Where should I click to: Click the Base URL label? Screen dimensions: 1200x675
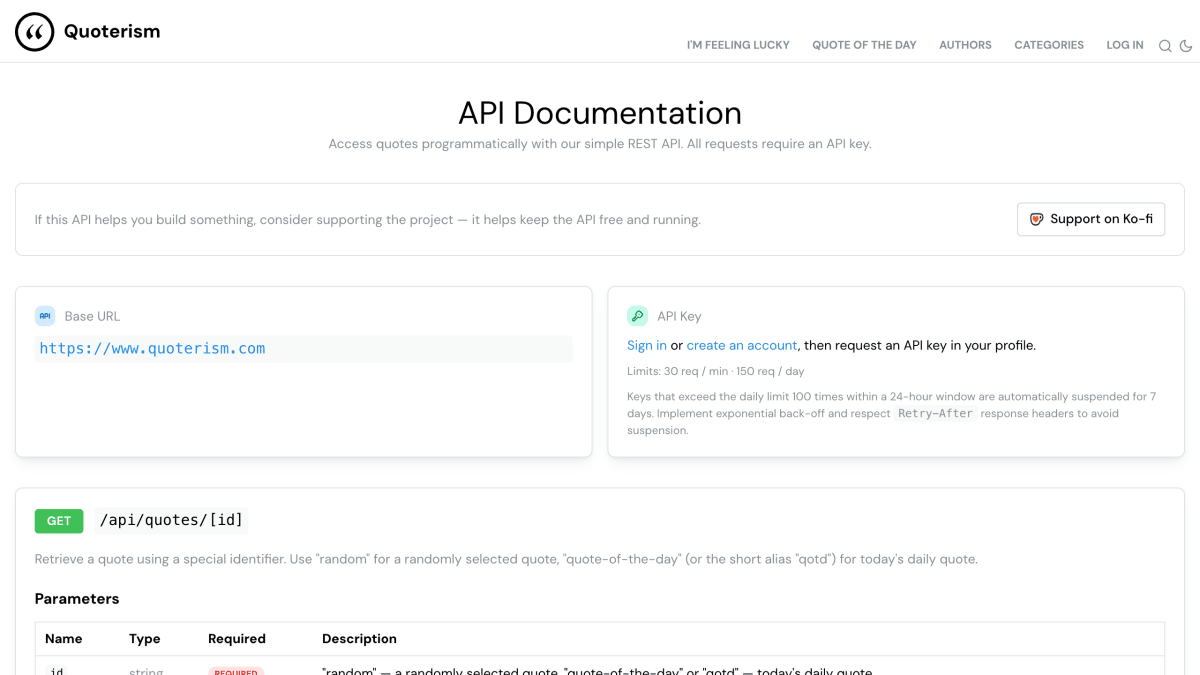pos(92,316)
